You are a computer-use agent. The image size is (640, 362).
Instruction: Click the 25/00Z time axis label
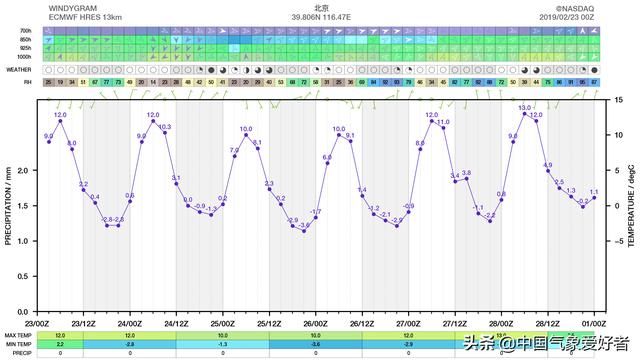point(223,324)
